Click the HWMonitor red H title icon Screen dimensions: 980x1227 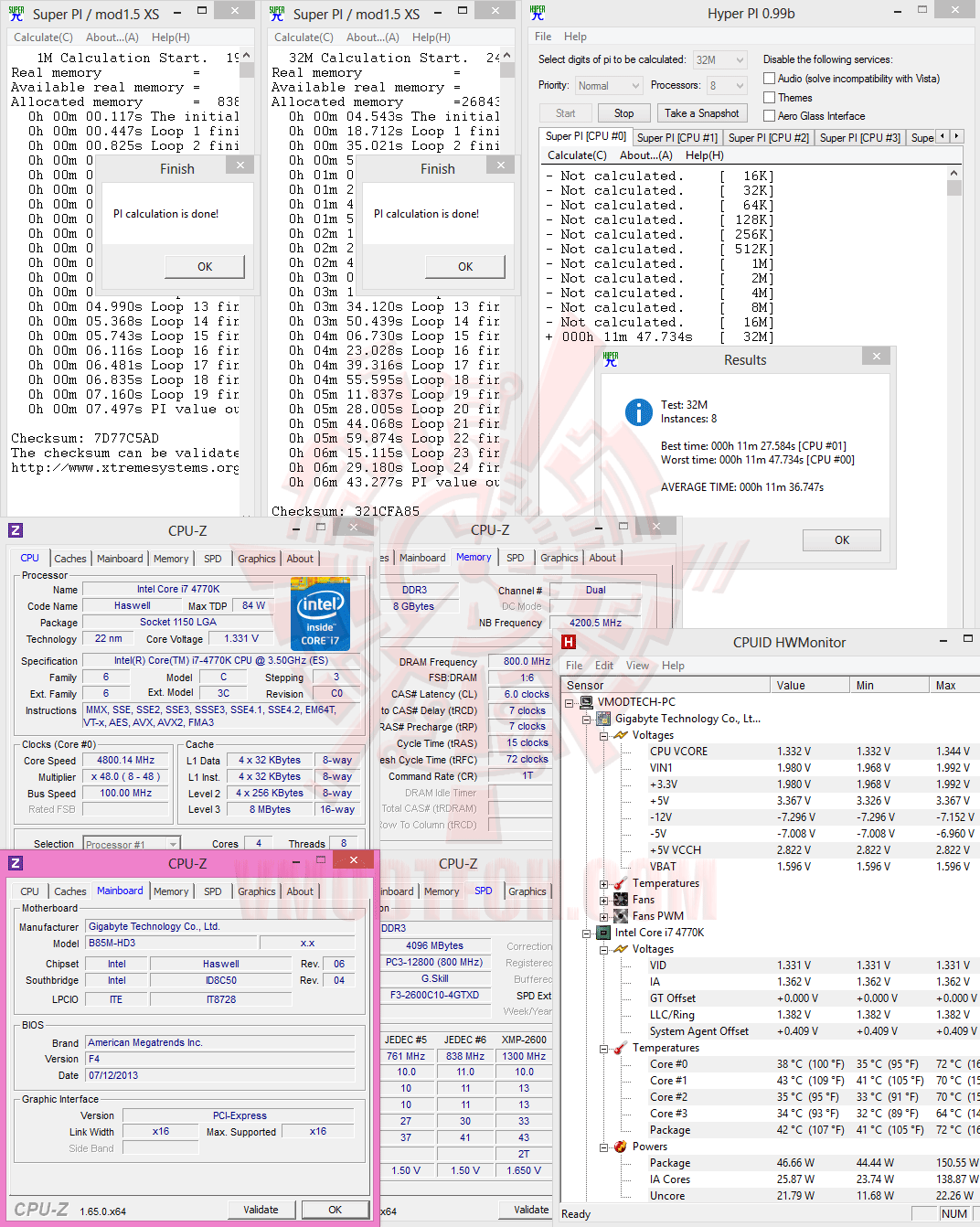[x=569, y=642]
